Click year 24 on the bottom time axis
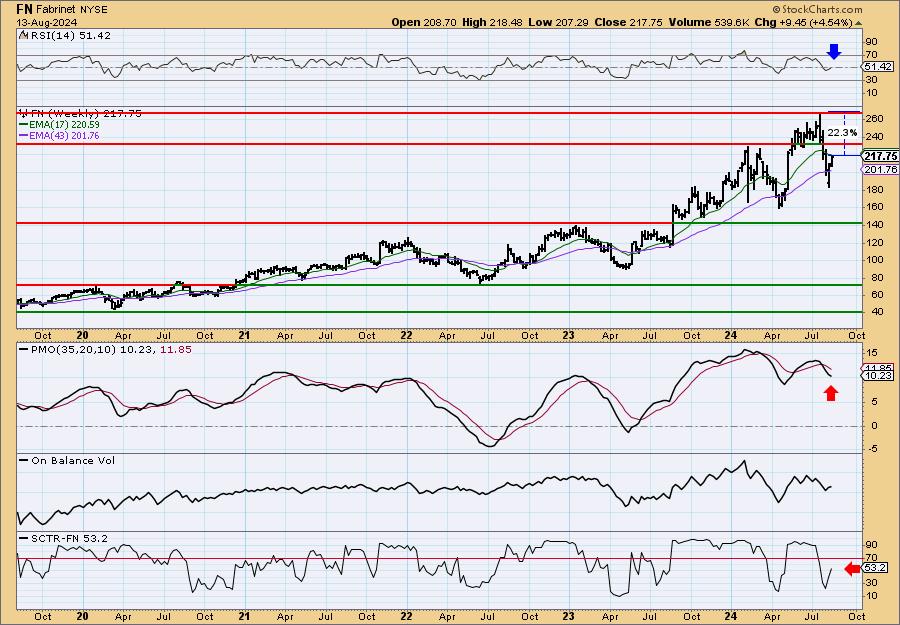 coord(731,616)
